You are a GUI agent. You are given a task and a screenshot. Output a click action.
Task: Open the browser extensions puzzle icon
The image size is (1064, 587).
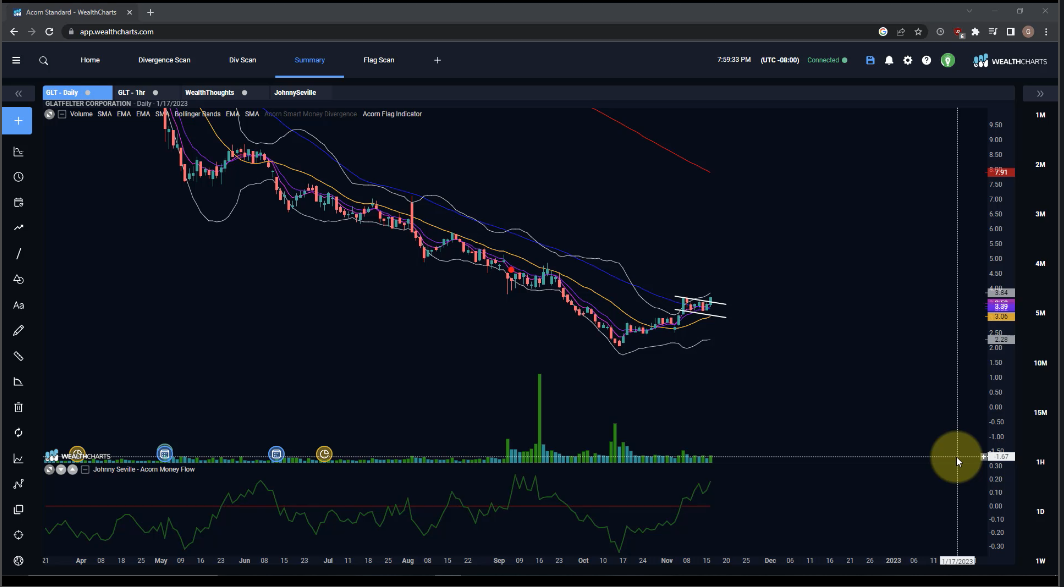pos(975,32)
